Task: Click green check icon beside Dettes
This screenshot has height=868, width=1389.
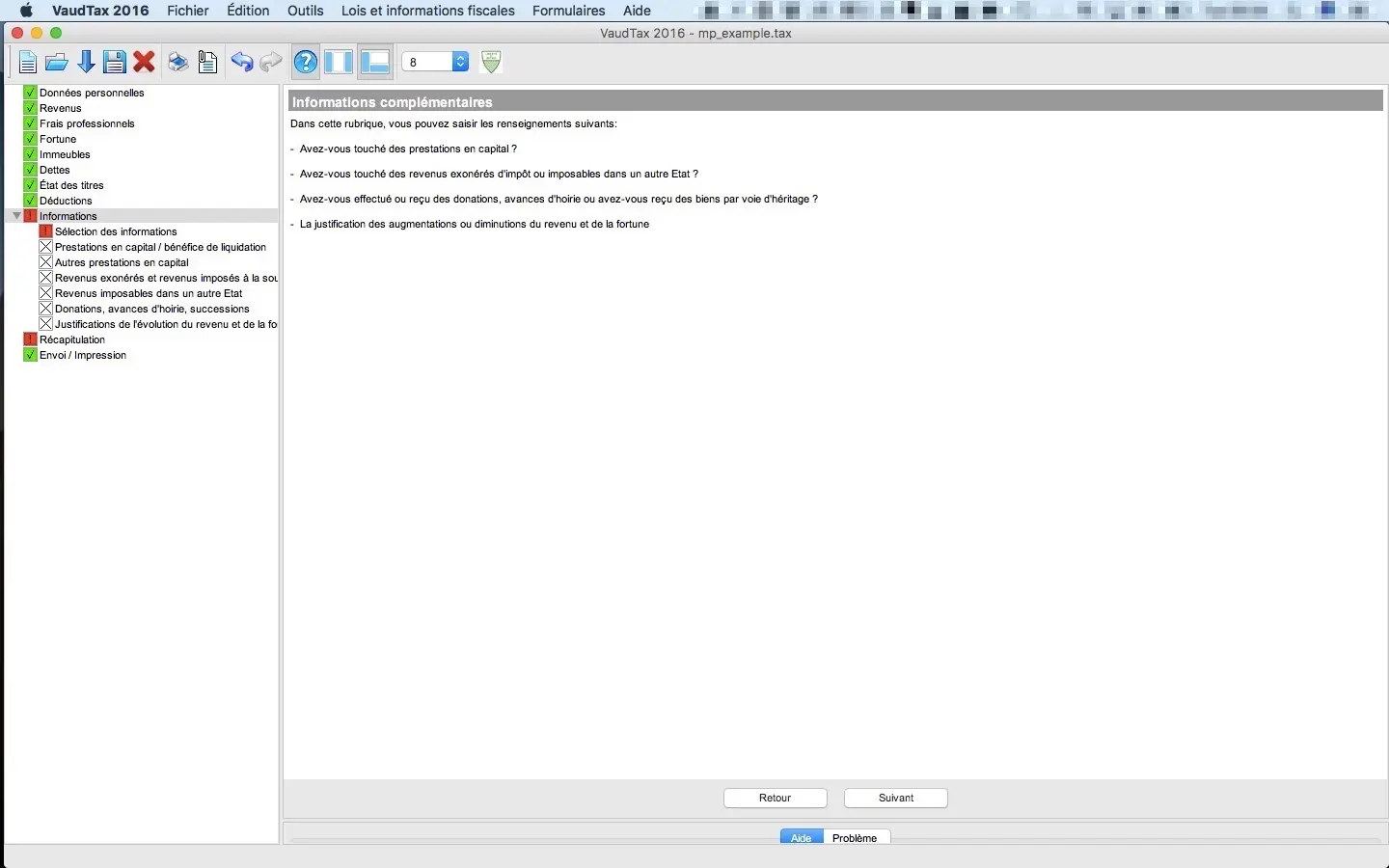Action: pyautogui.click(x=30, y=170)
